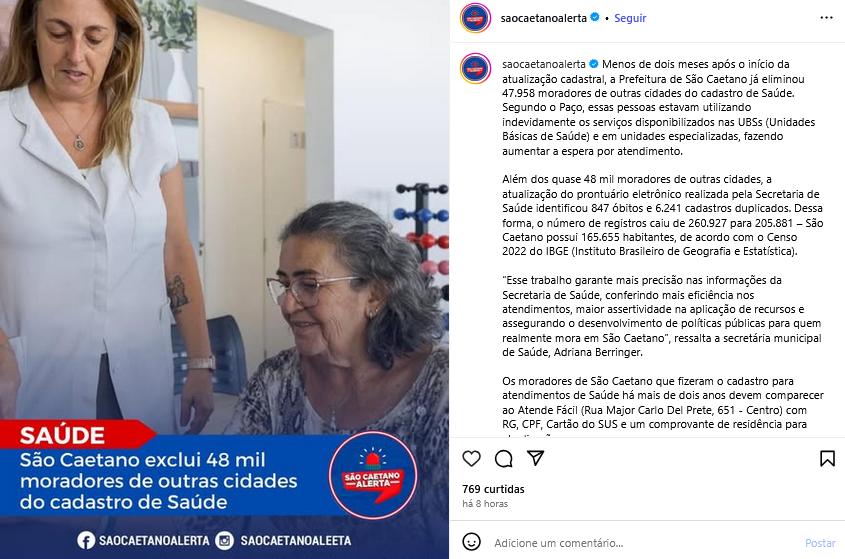Click the 'há 8 horas' timestamp
845x559 pixels.
[x=485, y=503]
